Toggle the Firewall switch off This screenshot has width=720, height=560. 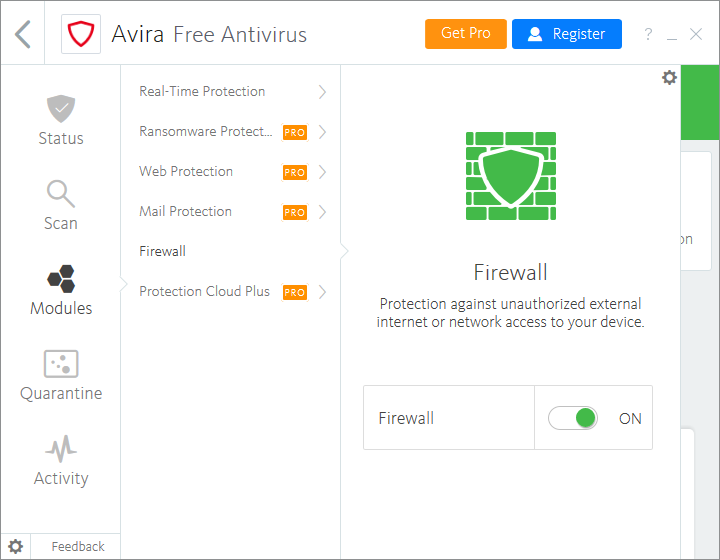coord(573,418)
